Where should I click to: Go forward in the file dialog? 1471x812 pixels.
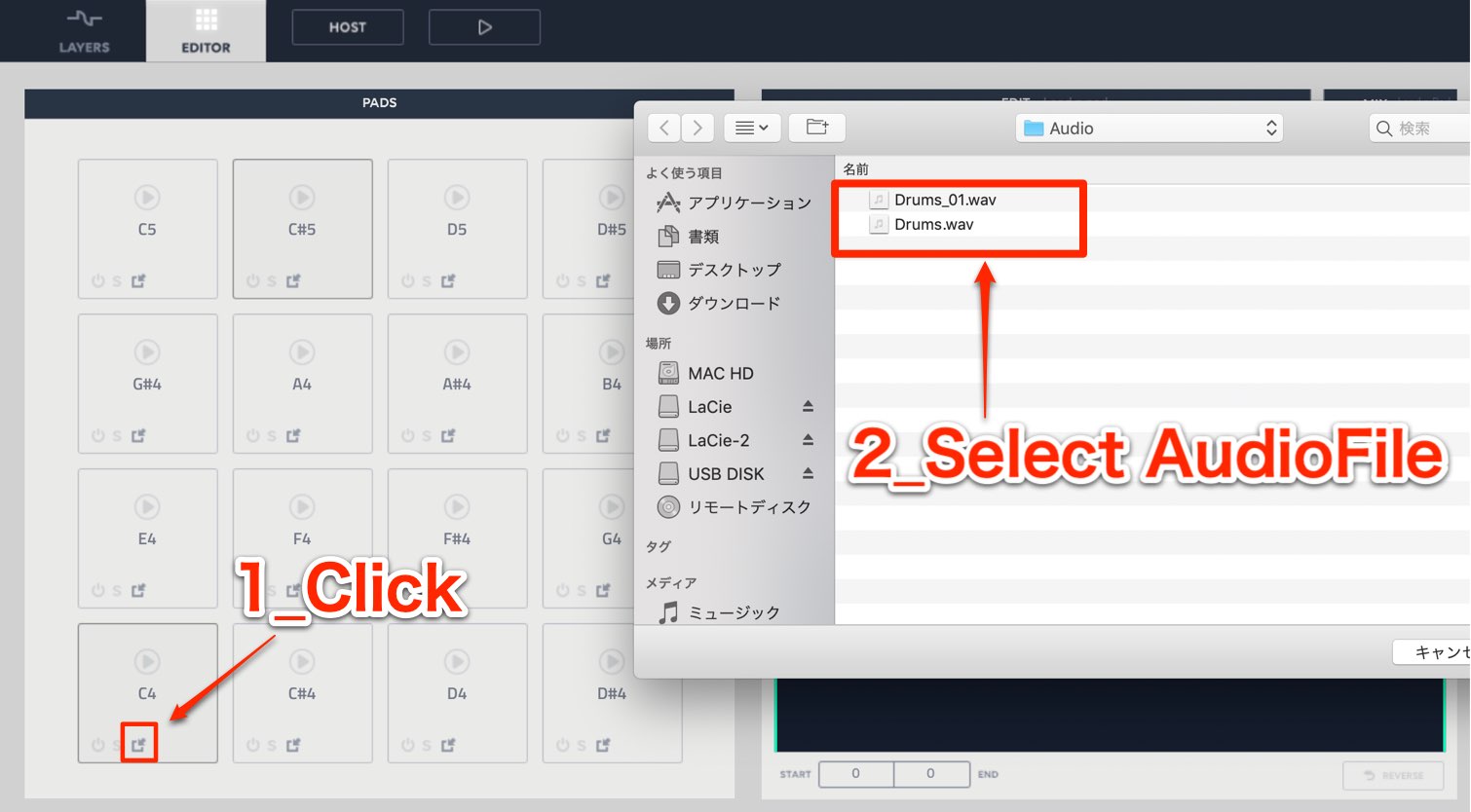[698, 128]
